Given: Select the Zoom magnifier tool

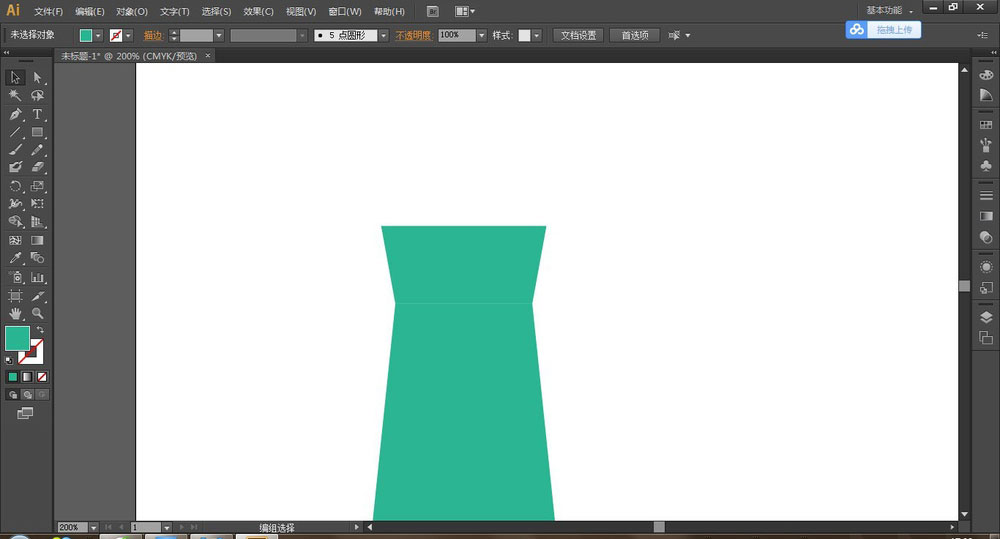Looking at the screenshot, I should pos(38,313).
